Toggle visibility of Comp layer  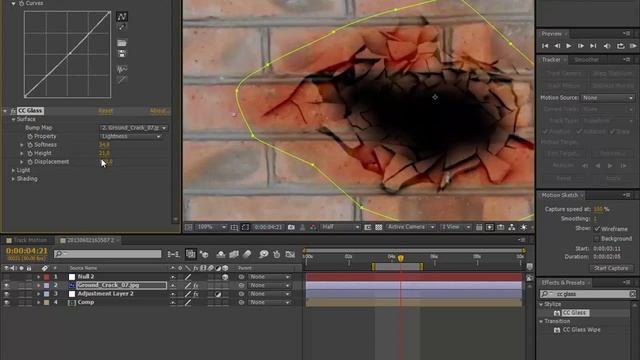(7, 302)
